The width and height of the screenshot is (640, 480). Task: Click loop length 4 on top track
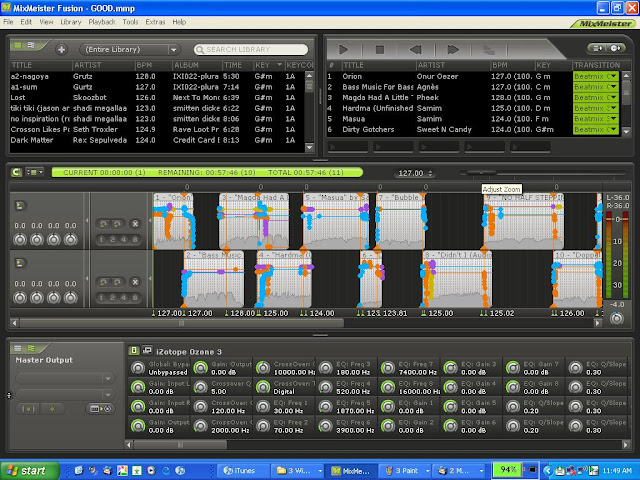coord(124,240)
